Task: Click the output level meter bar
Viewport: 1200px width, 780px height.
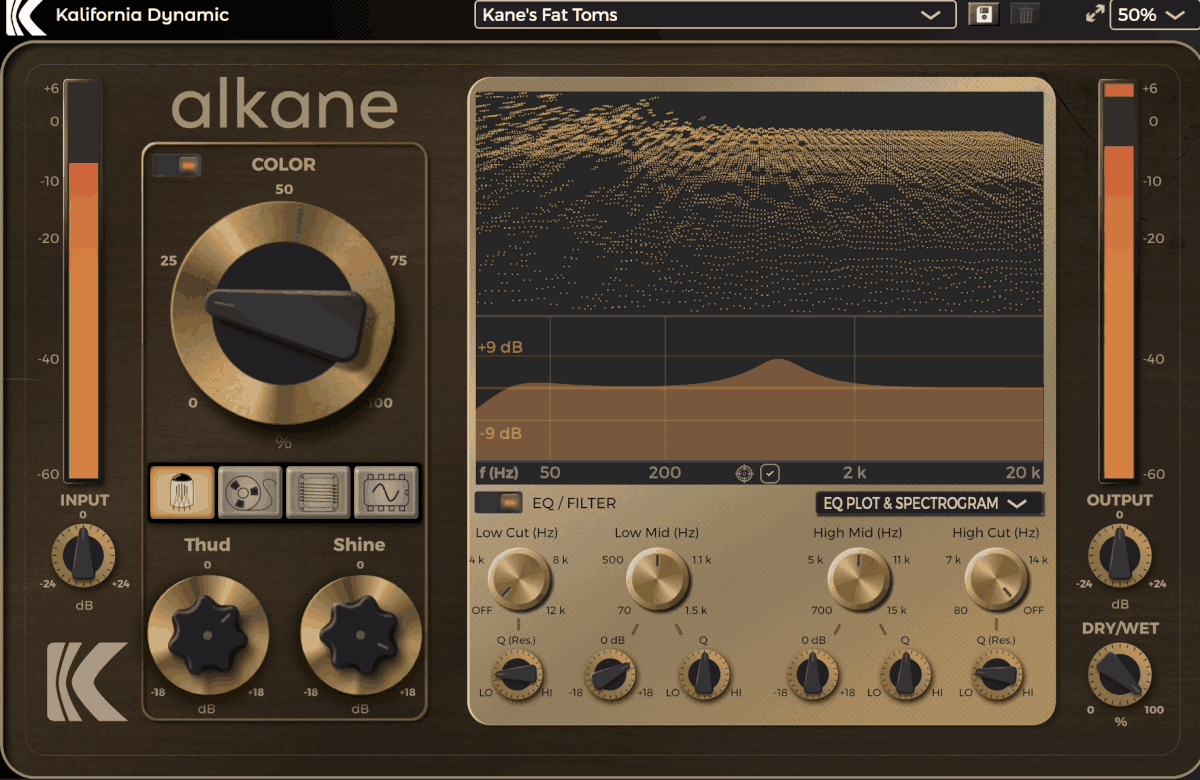Action: tap(1119, 281)
